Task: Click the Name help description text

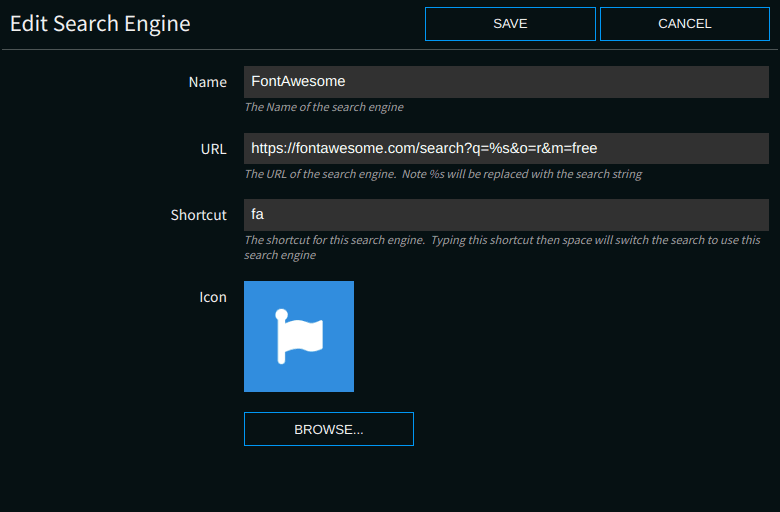Action: click(323, 107)
